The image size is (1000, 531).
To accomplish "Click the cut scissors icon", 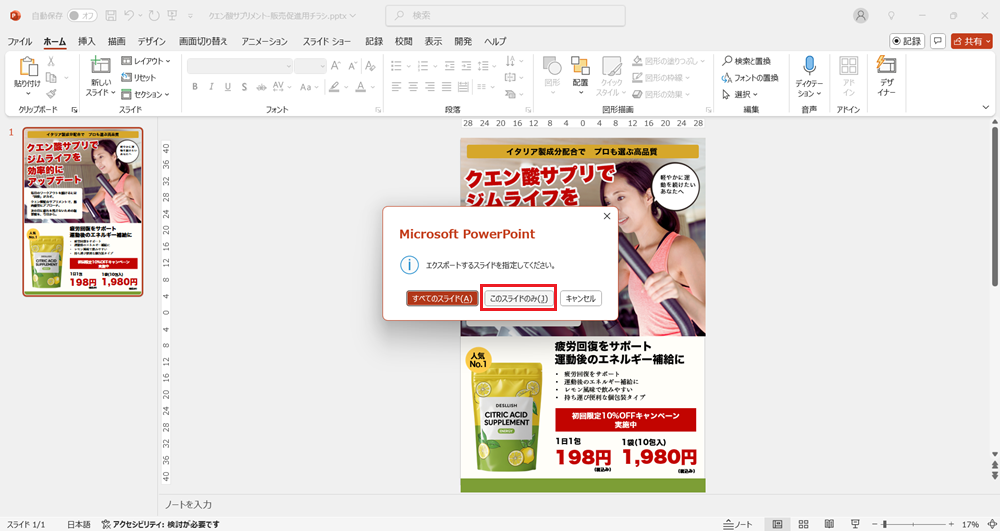I will (x=51, y=62).
